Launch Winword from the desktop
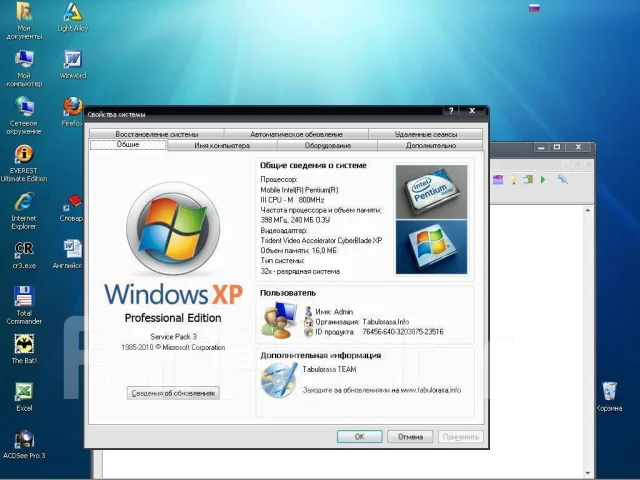Image resolution: width=640 pixels, height=480 pixels. tap(73, 64)
